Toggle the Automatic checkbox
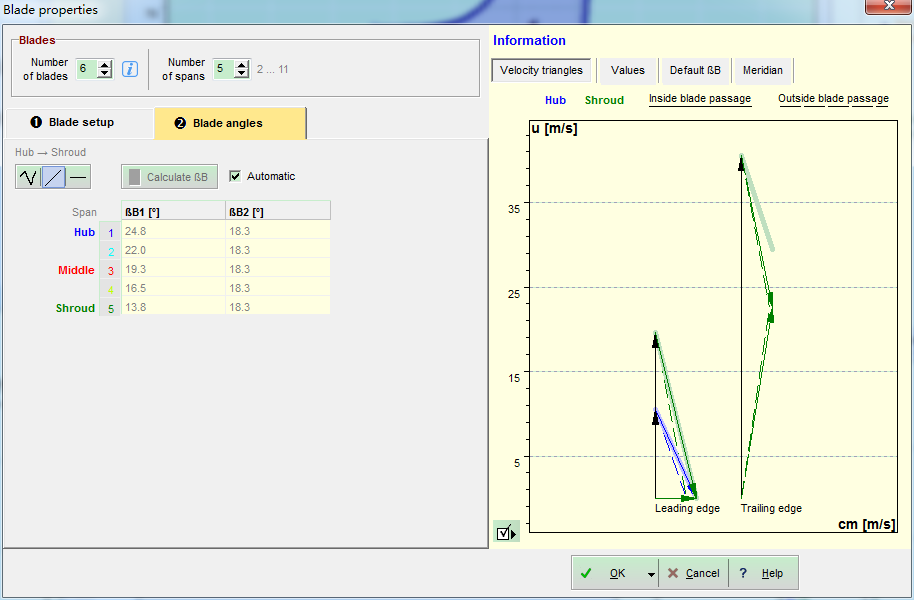Screen dimensions: 914x600 (x=235, y=176)
